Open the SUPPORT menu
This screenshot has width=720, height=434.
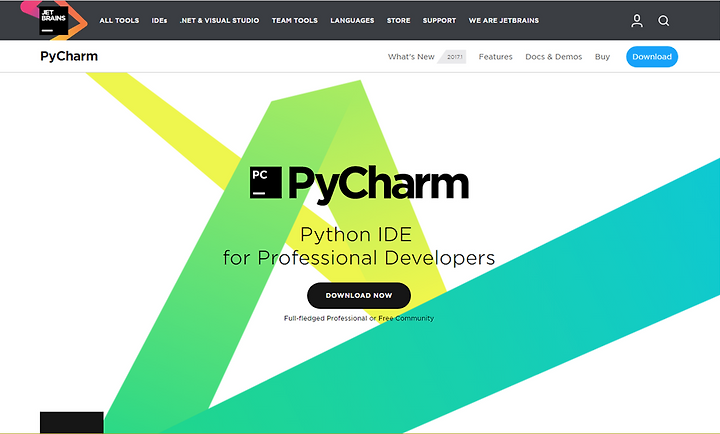(x=439, y=21)
